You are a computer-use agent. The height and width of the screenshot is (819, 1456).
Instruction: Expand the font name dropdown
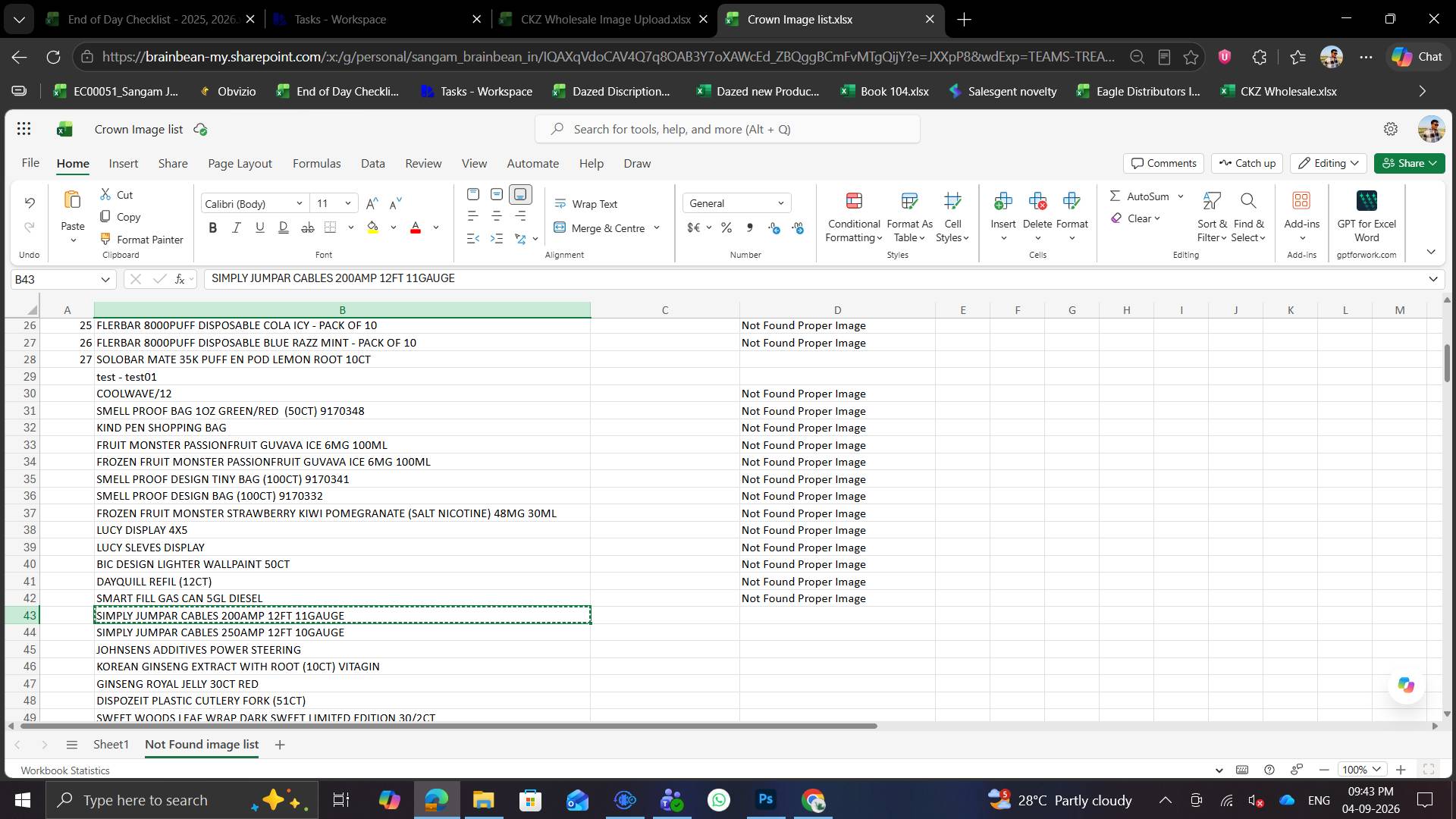pyautogui.click(x=300, y=203)
